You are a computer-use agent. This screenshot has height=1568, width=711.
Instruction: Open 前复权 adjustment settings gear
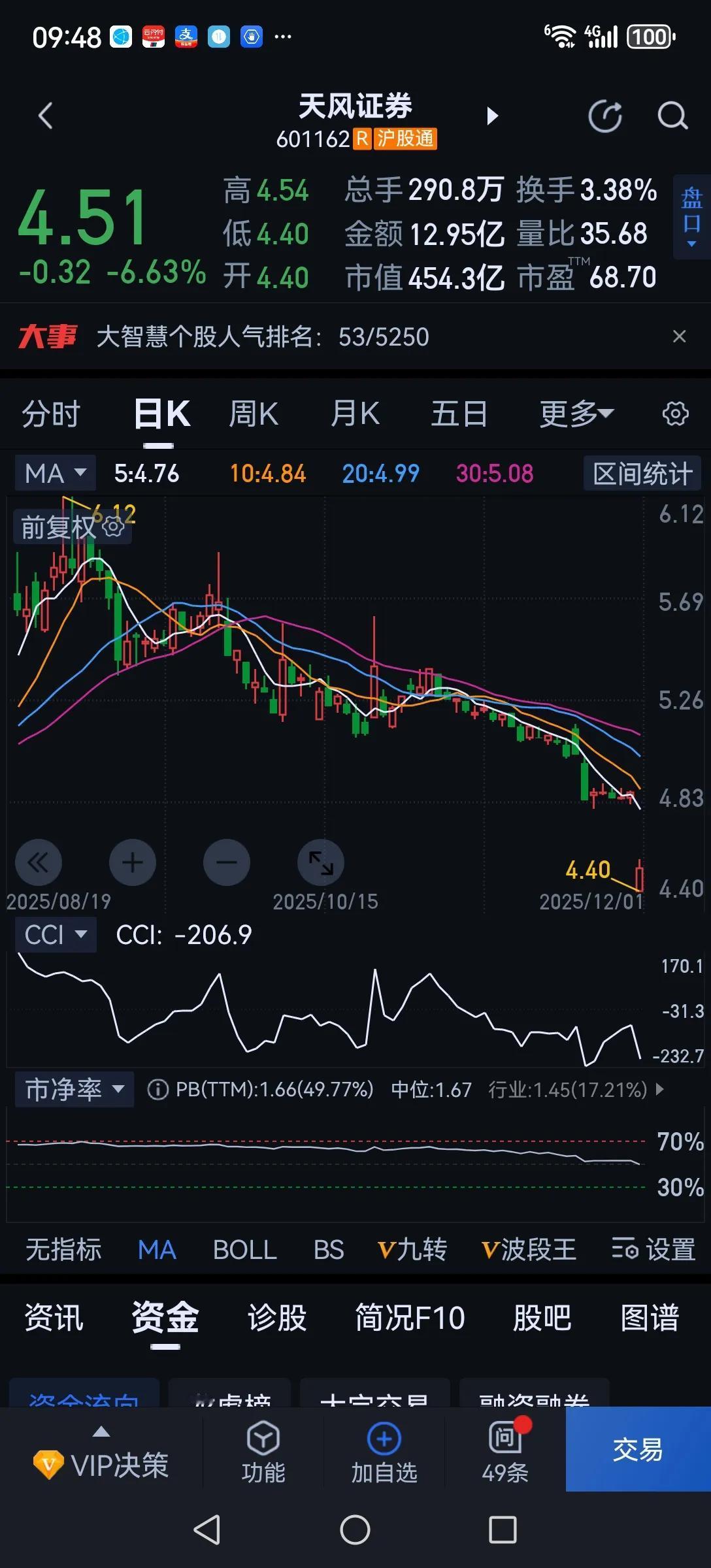point(114,527)
